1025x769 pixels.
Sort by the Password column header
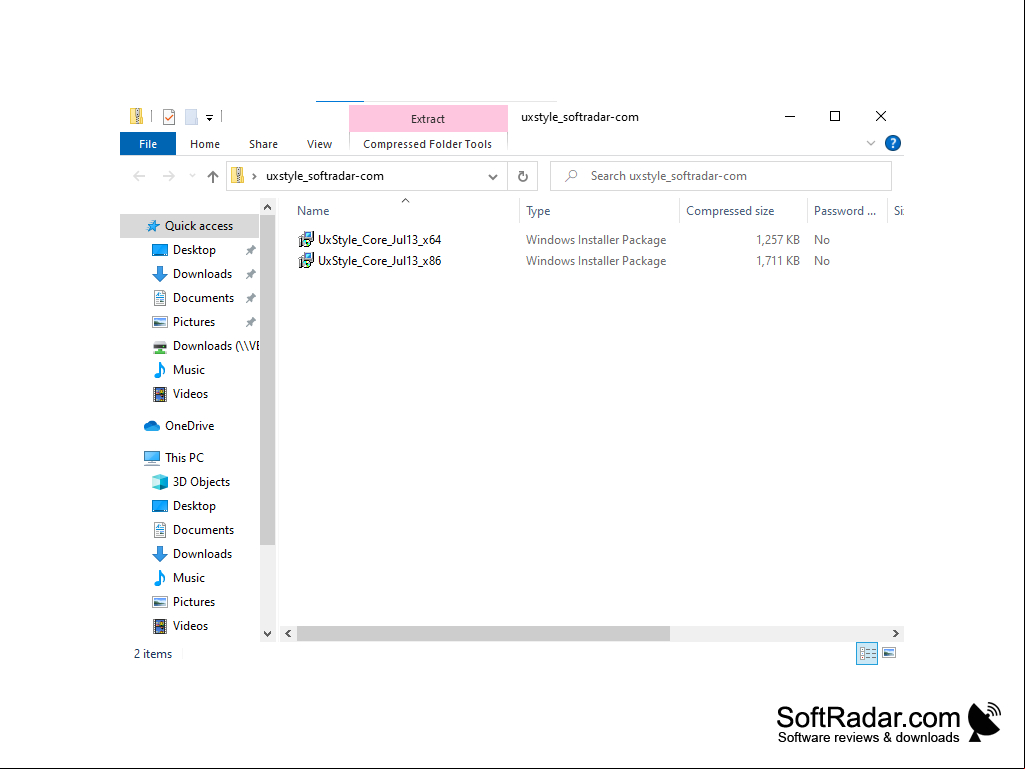coord(845,211)
